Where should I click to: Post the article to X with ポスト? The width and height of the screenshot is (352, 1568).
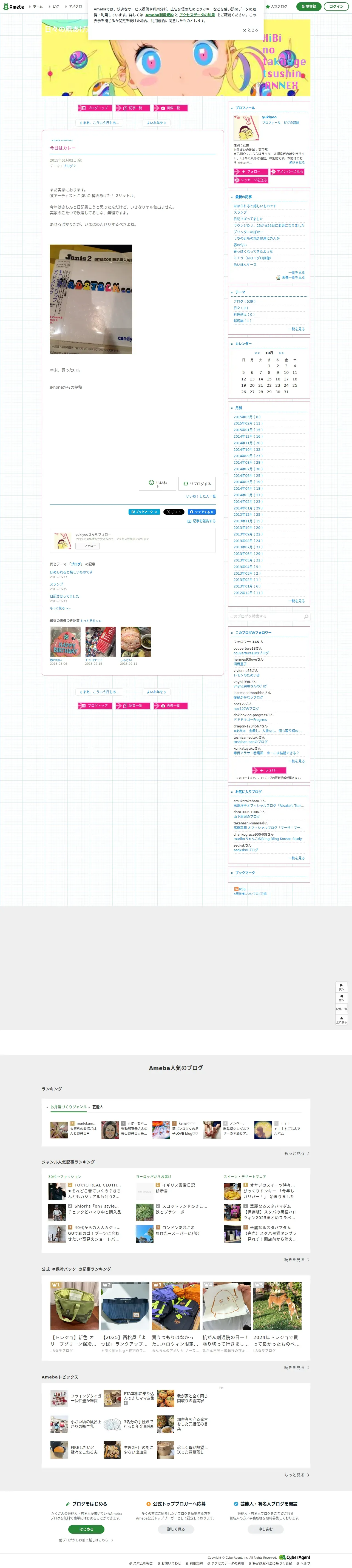(x=174, y=512)
